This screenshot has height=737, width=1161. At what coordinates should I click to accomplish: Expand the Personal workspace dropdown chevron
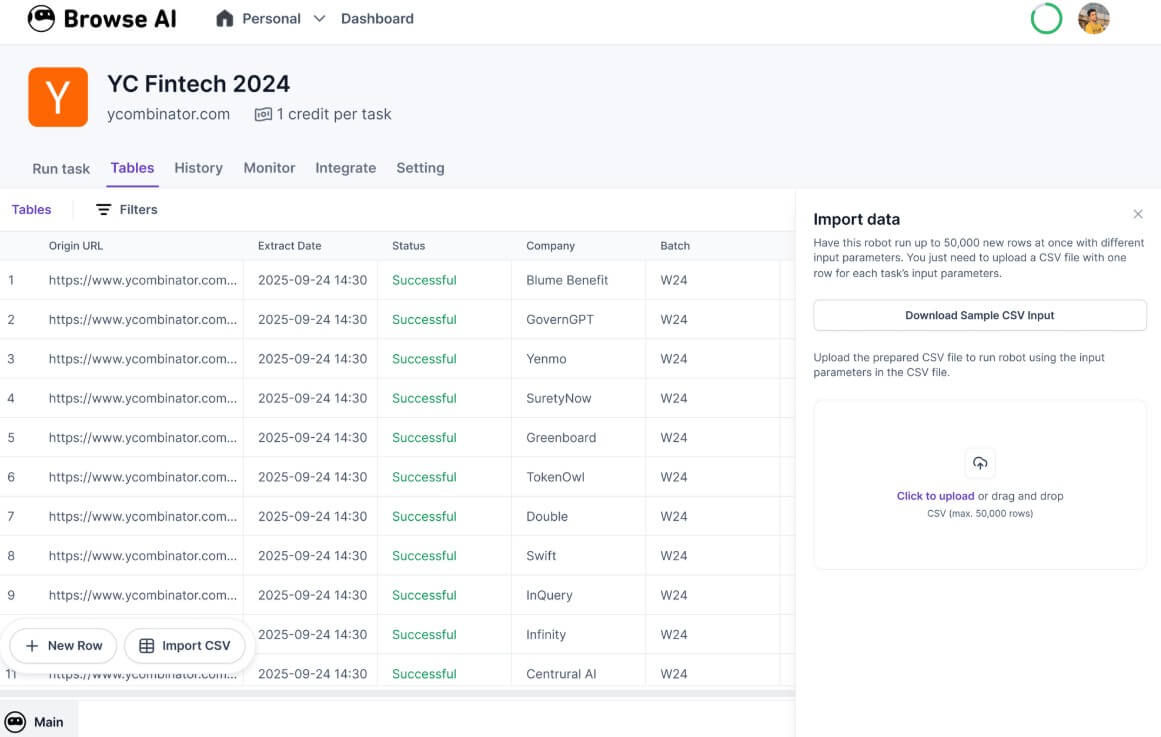319,19
